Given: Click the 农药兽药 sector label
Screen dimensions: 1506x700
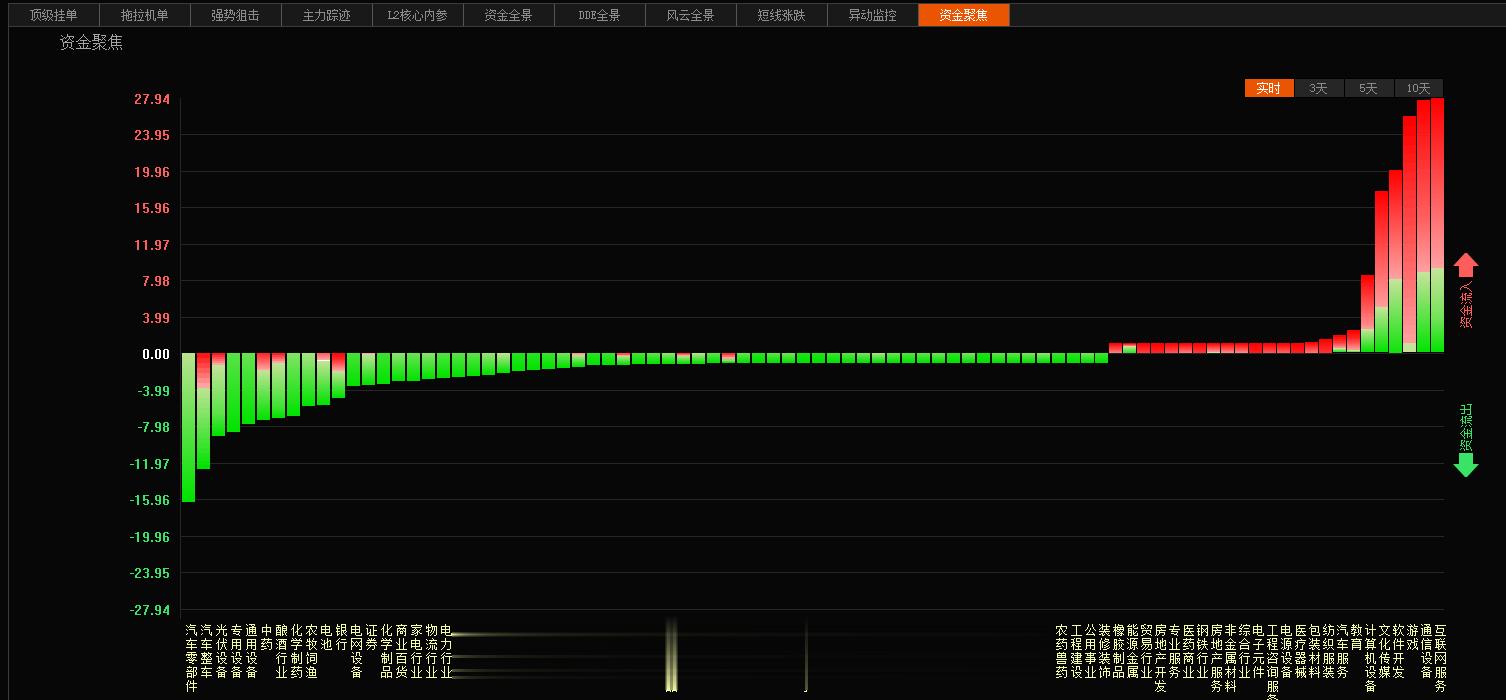Looking at the screenshot, I should (x=1061, y=652).
